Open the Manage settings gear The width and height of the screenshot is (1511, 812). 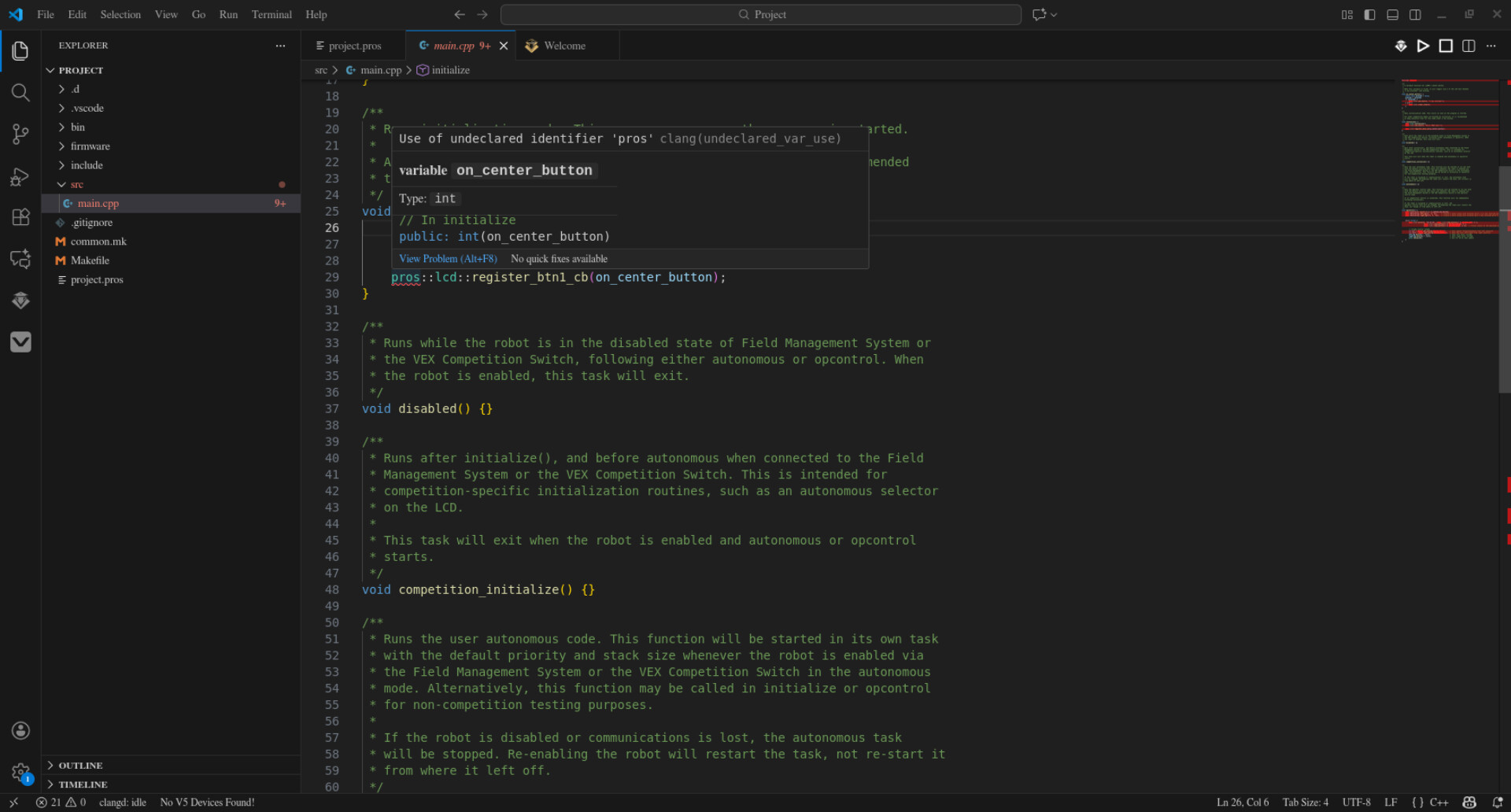20,772
